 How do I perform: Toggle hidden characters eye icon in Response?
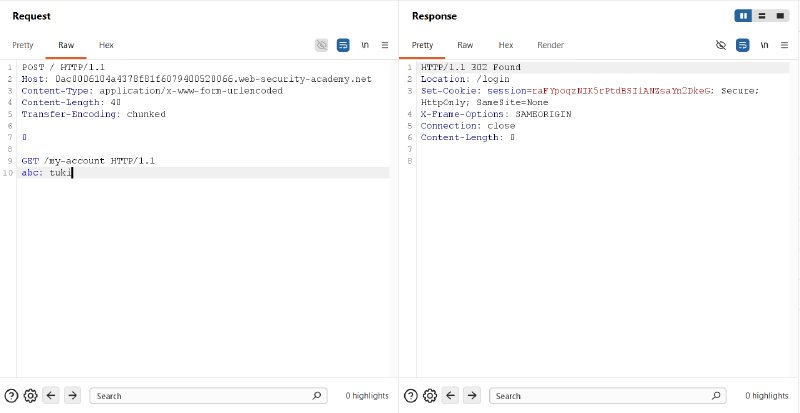tap(721, 45)
